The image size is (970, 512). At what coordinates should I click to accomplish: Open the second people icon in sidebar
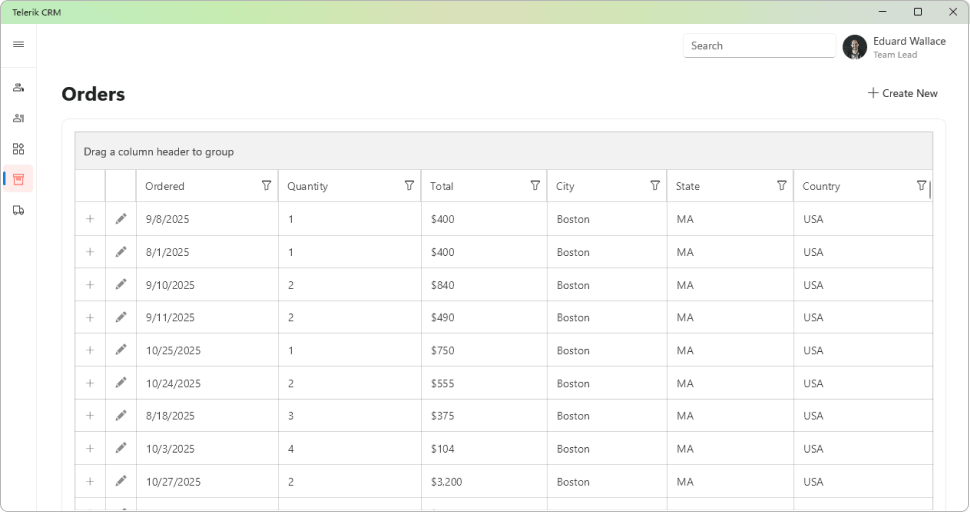tap(19, 118)
